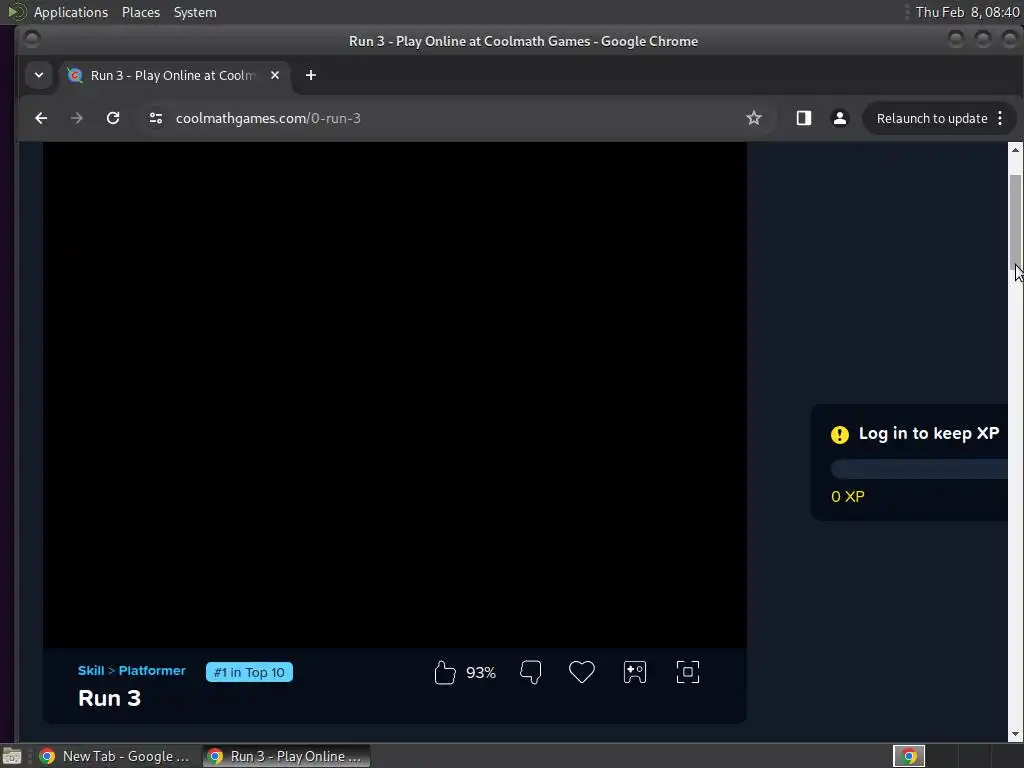Add Run 3 to favorites with heart icon
Viewport: 1024px width, 768px height.
(581, 672)
